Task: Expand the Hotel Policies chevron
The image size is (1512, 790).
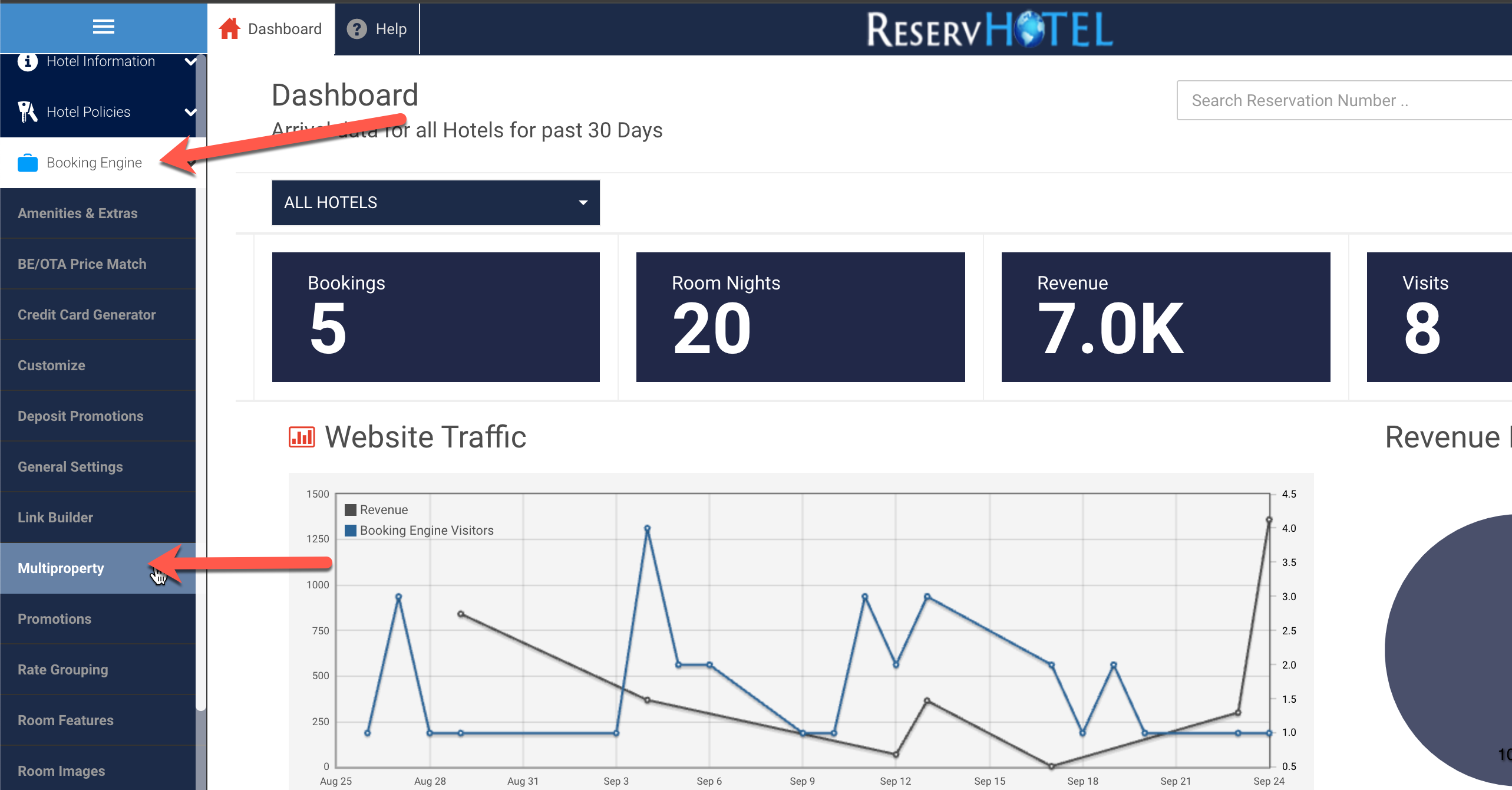Action: (190, 112)
